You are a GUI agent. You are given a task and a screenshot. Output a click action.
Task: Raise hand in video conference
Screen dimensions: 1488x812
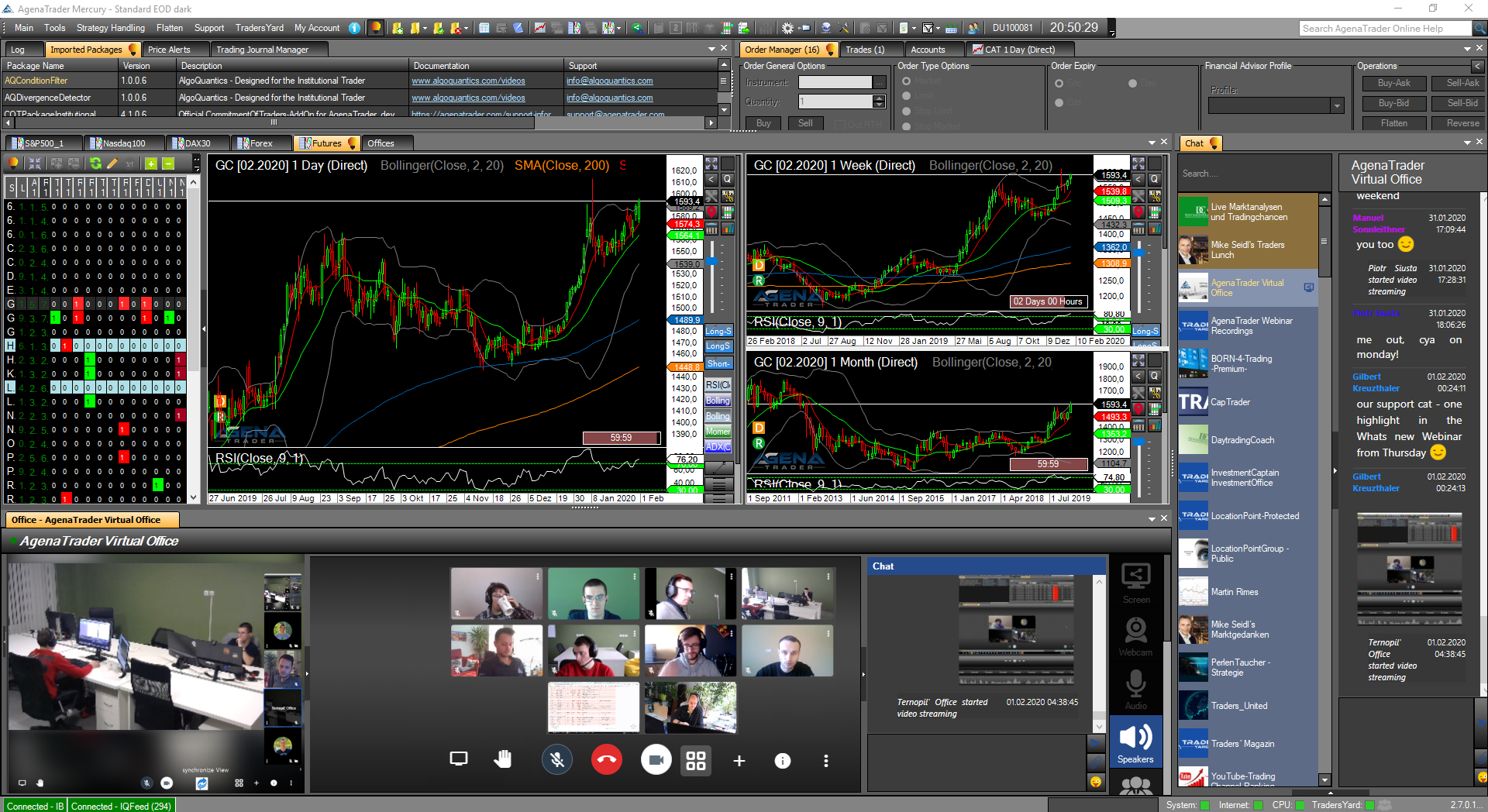point(502,759)
